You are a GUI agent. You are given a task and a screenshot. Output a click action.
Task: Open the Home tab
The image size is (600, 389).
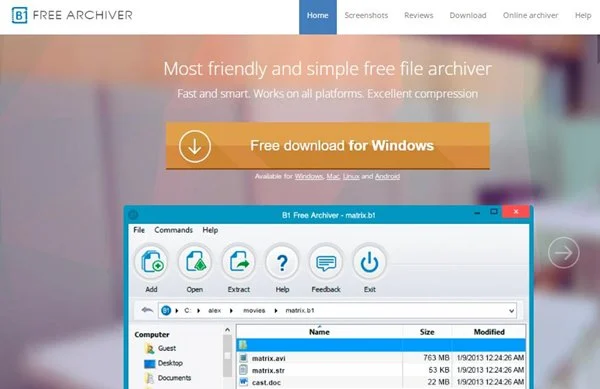click(x=318, y=15)
